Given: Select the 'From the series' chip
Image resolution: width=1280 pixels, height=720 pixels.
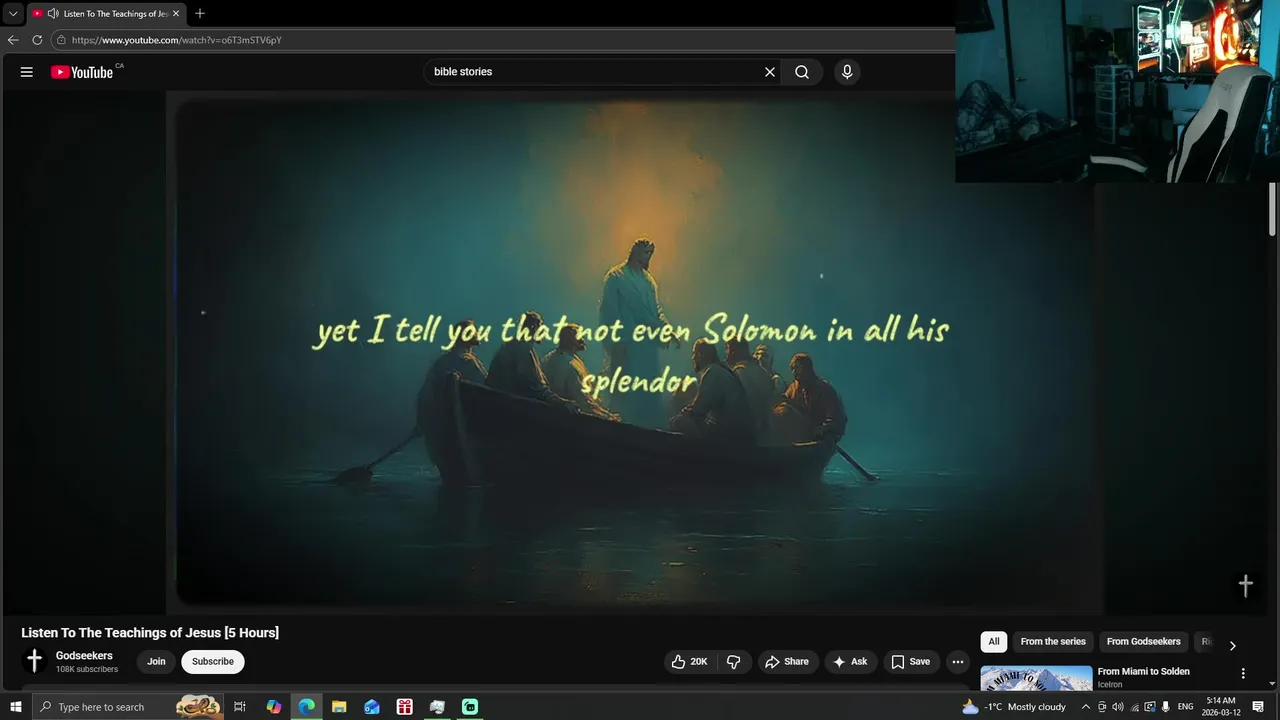Looking at the screenshot, I should 1053,642.
